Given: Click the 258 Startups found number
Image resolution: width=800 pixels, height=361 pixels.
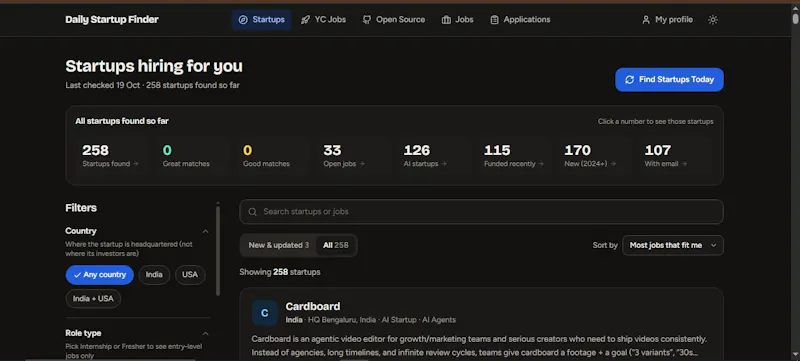Looking at the screenshot, I should click(95, 150).
